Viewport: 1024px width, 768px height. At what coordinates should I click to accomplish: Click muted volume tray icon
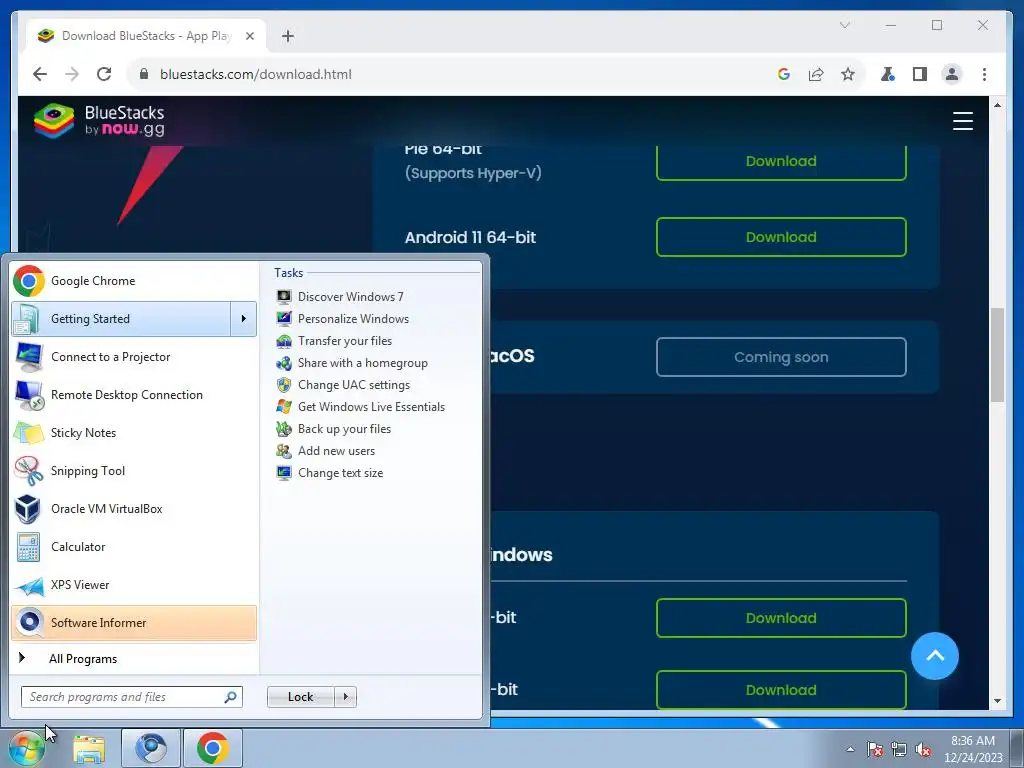tap(923, 749)
